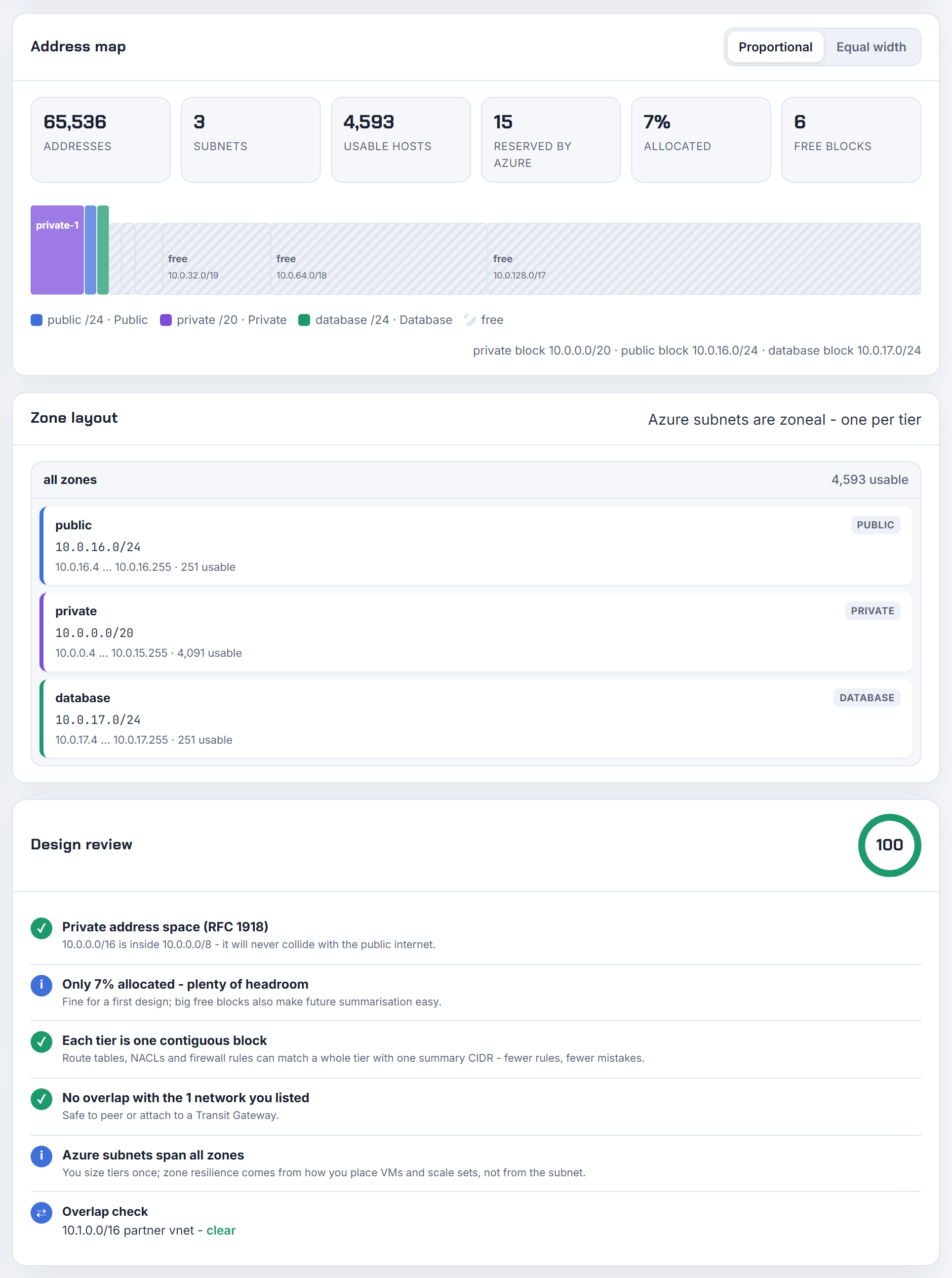Select the private 10.0.0.0/20 subnet card
Viewport: 952px width, 1278px height.
(x=476, y=632)
